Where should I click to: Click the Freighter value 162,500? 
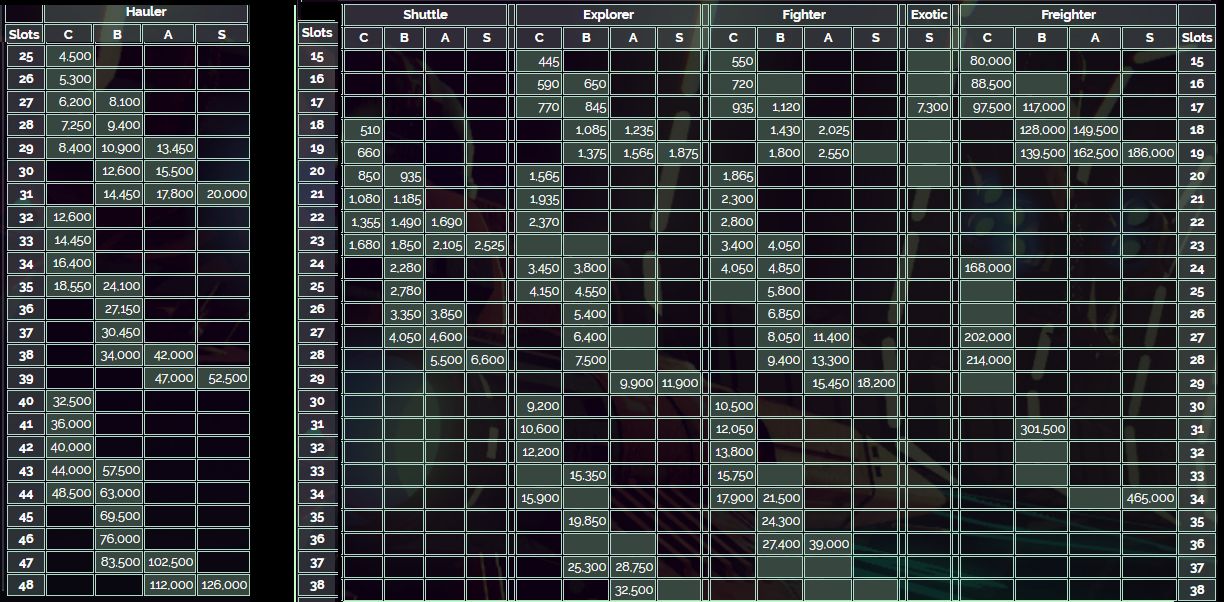coord(1095,153)
